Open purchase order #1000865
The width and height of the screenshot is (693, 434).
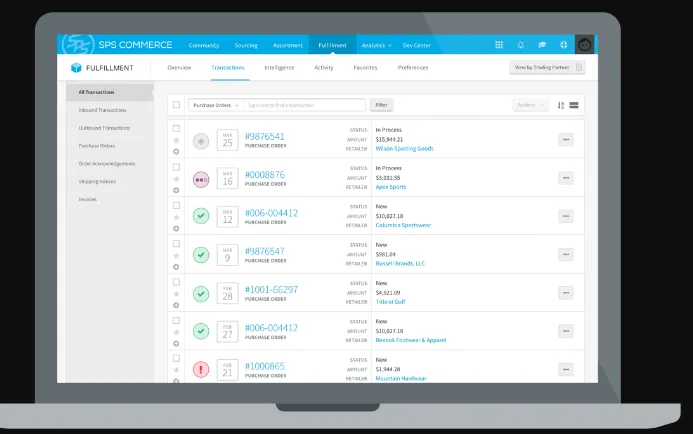pyautogui.click(x=264, y=366)
